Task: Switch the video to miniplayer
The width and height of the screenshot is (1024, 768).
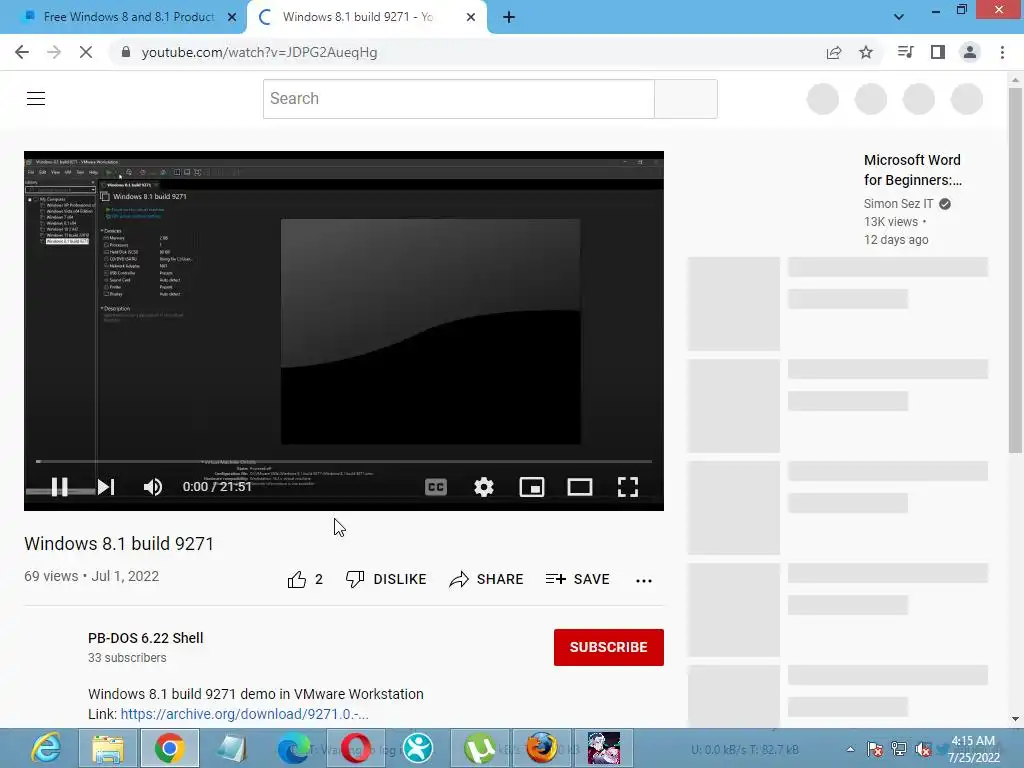Action: pyautogui.click(x=532, y=487)
